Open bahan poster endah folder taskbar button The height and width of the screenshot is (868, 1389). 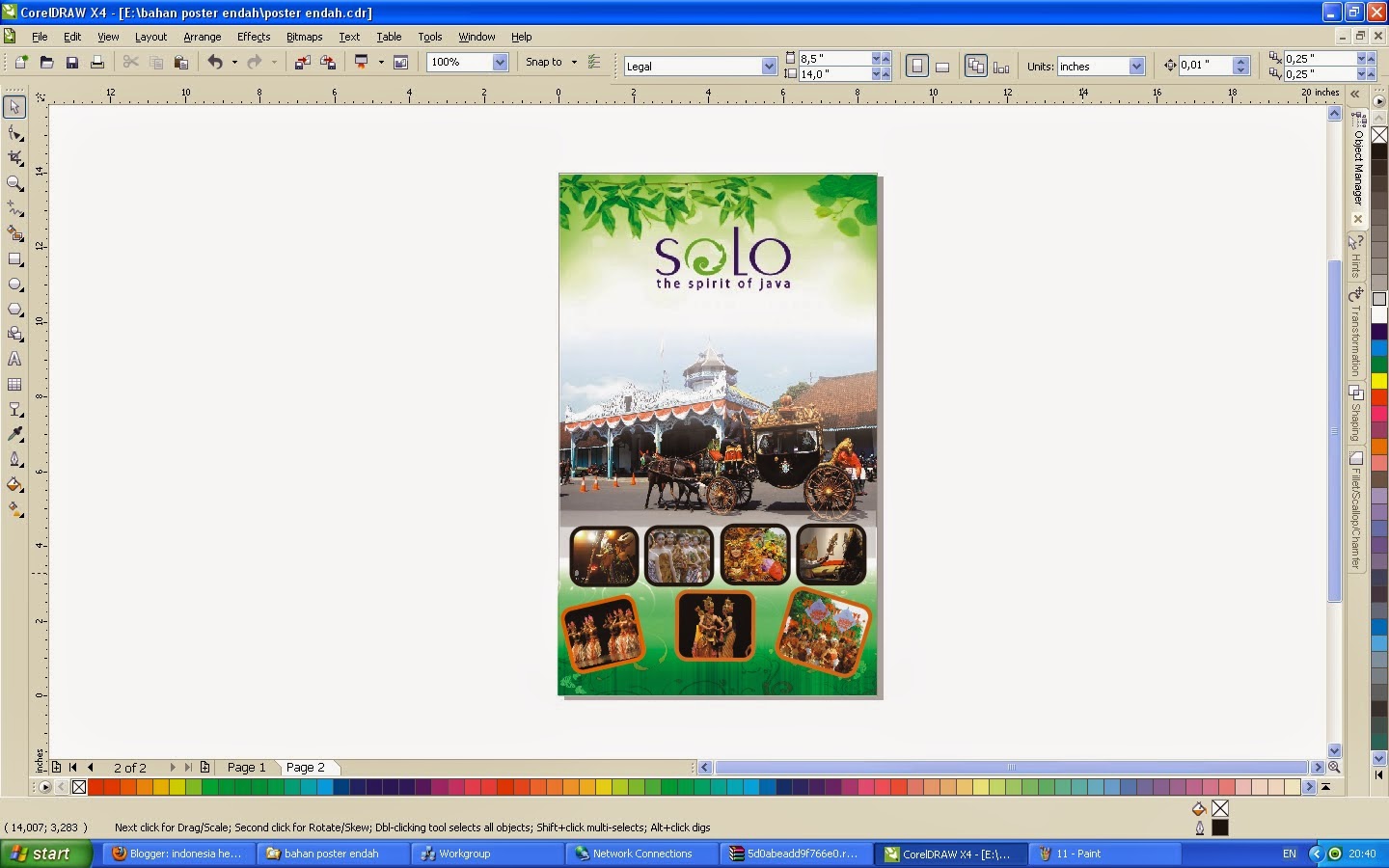[332, 854]
